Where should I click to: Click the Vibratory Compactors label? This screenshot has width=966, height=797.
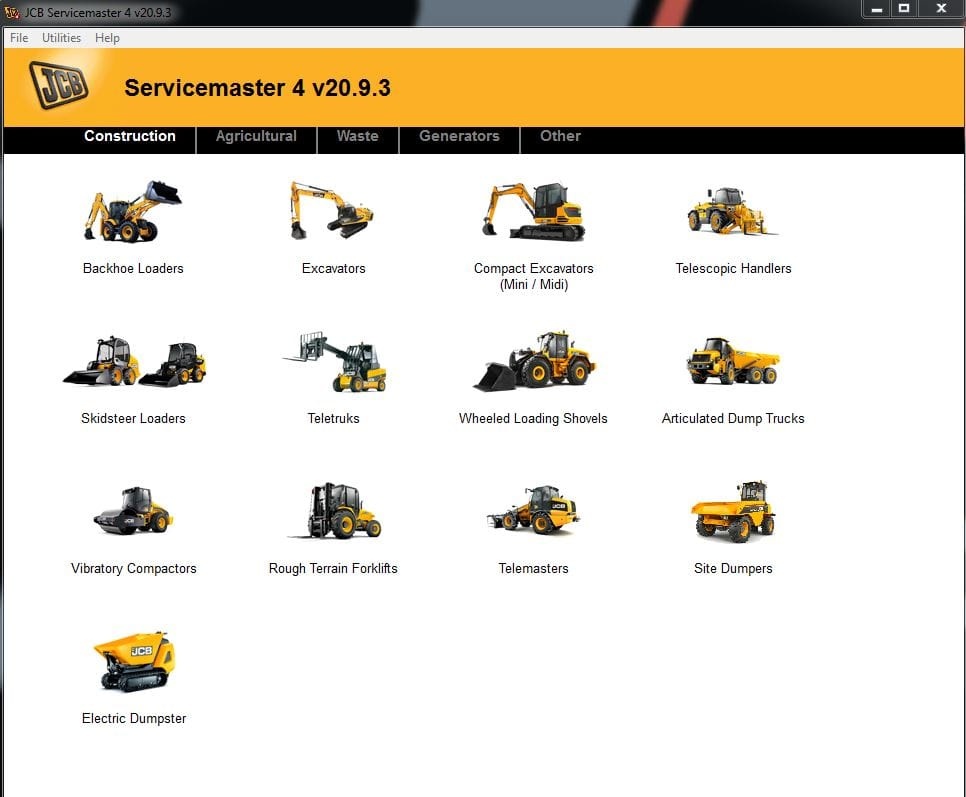click(x=134, y=568)
